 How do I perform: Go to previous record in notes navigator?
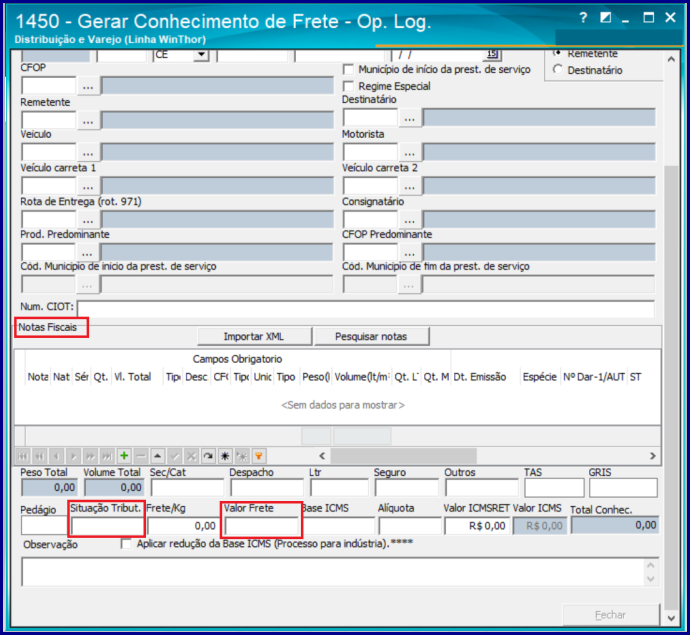pos(56,456)
